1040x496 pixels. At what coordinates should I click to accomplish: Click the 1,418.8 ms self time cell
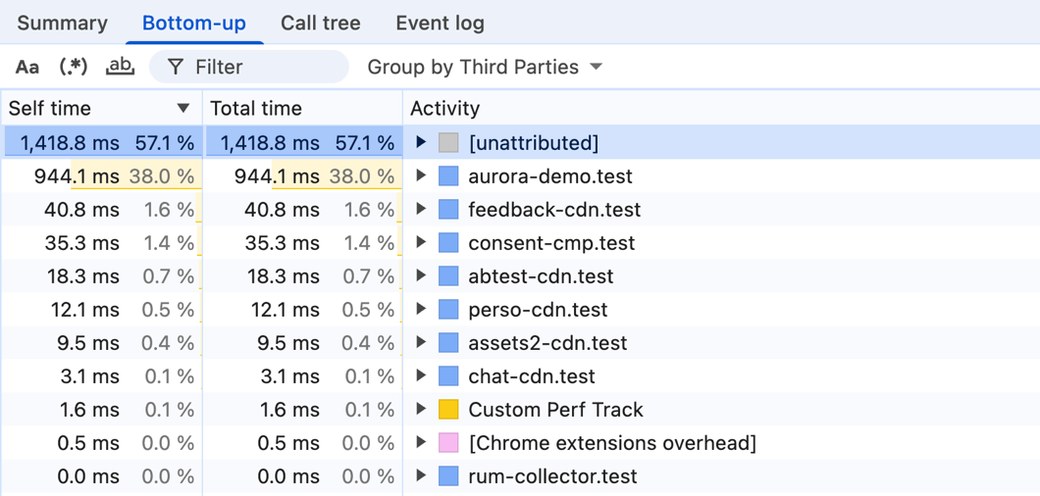101,143
